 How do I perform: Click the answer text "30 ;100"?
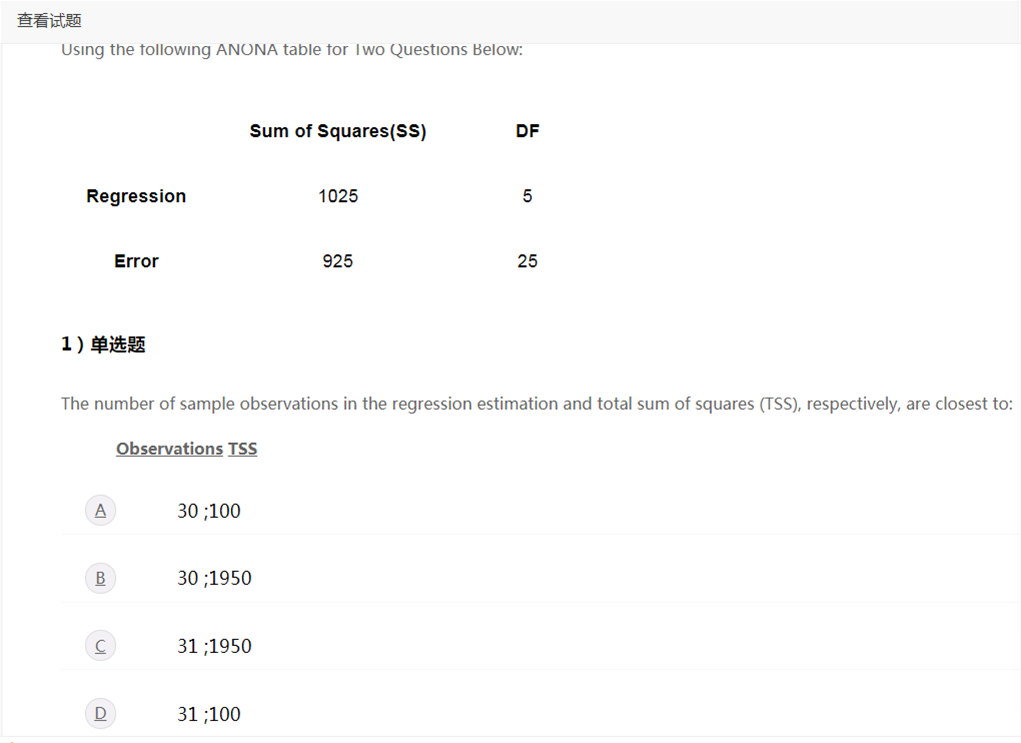tap(209, 511)
